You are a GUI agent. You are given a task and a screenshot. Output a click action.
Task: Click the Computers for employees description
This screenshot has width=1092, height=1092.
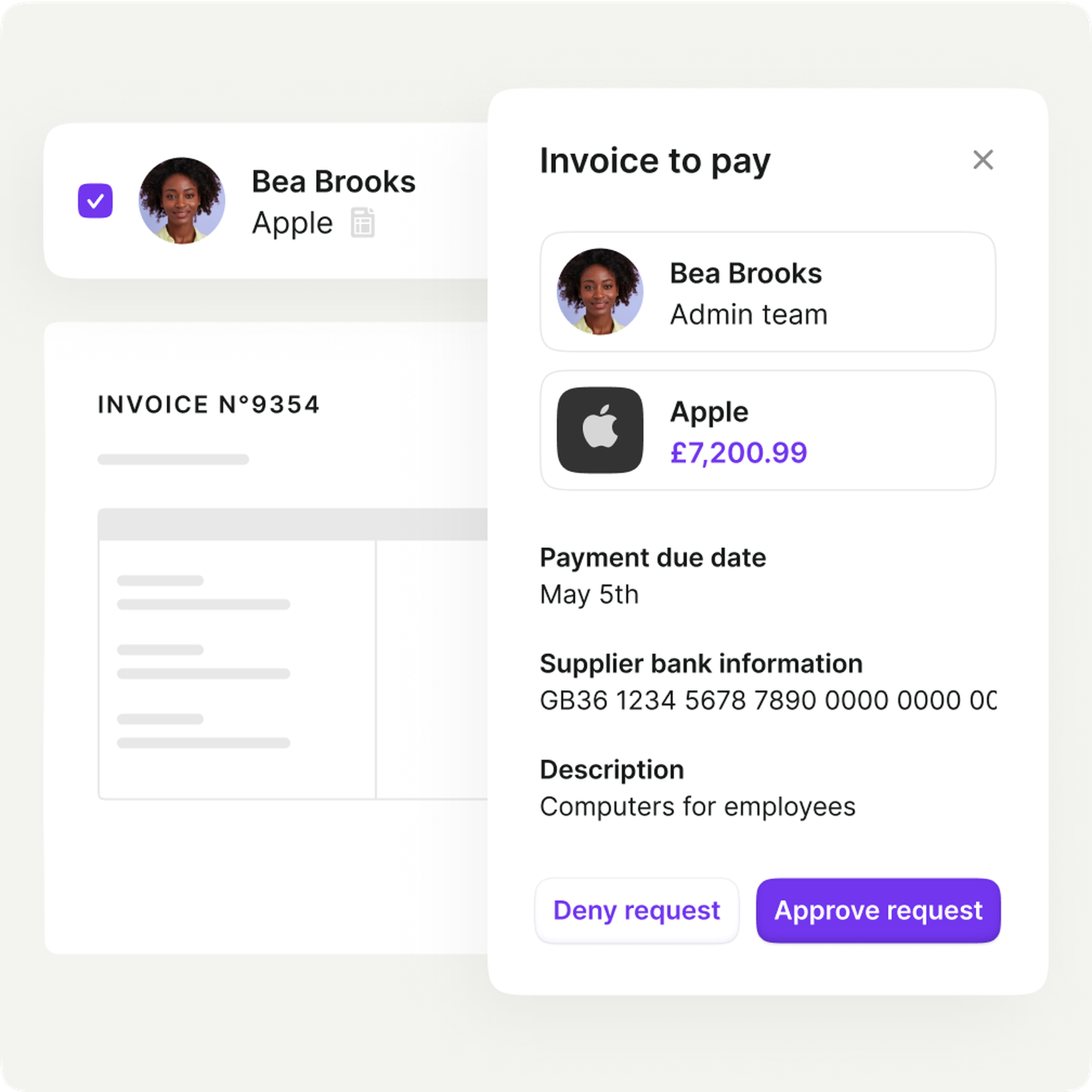click(x=698, y=807)
